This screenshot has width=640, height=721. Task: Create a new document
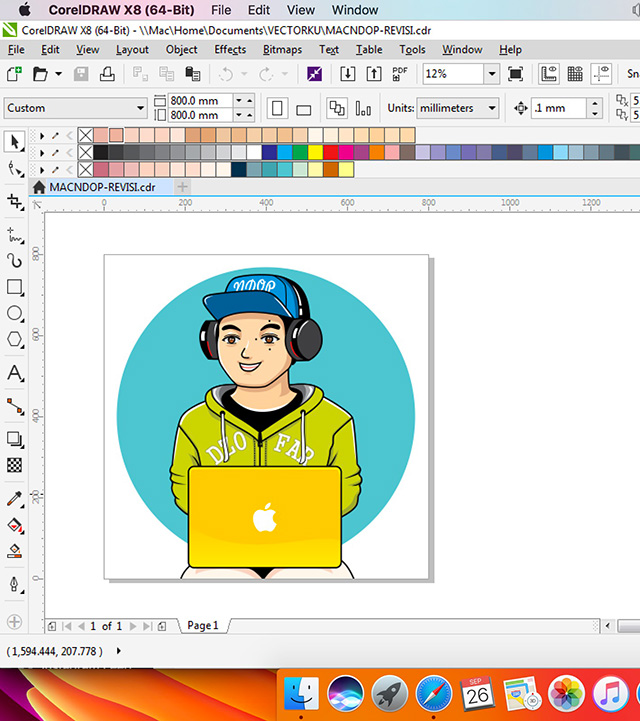pos(14,74)
